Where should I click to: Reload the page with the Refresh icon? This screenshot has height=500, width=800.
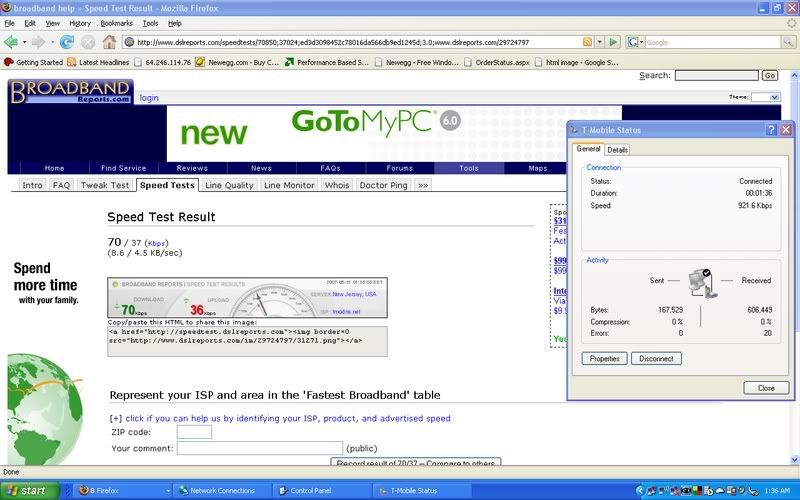pyautogui.click(x=66, y=42)
